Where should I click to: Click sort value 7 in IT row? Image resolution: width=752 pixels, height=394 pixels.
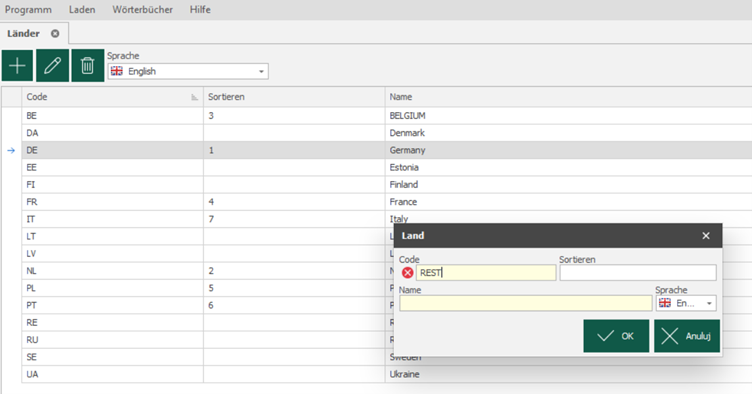pos(294,219)
